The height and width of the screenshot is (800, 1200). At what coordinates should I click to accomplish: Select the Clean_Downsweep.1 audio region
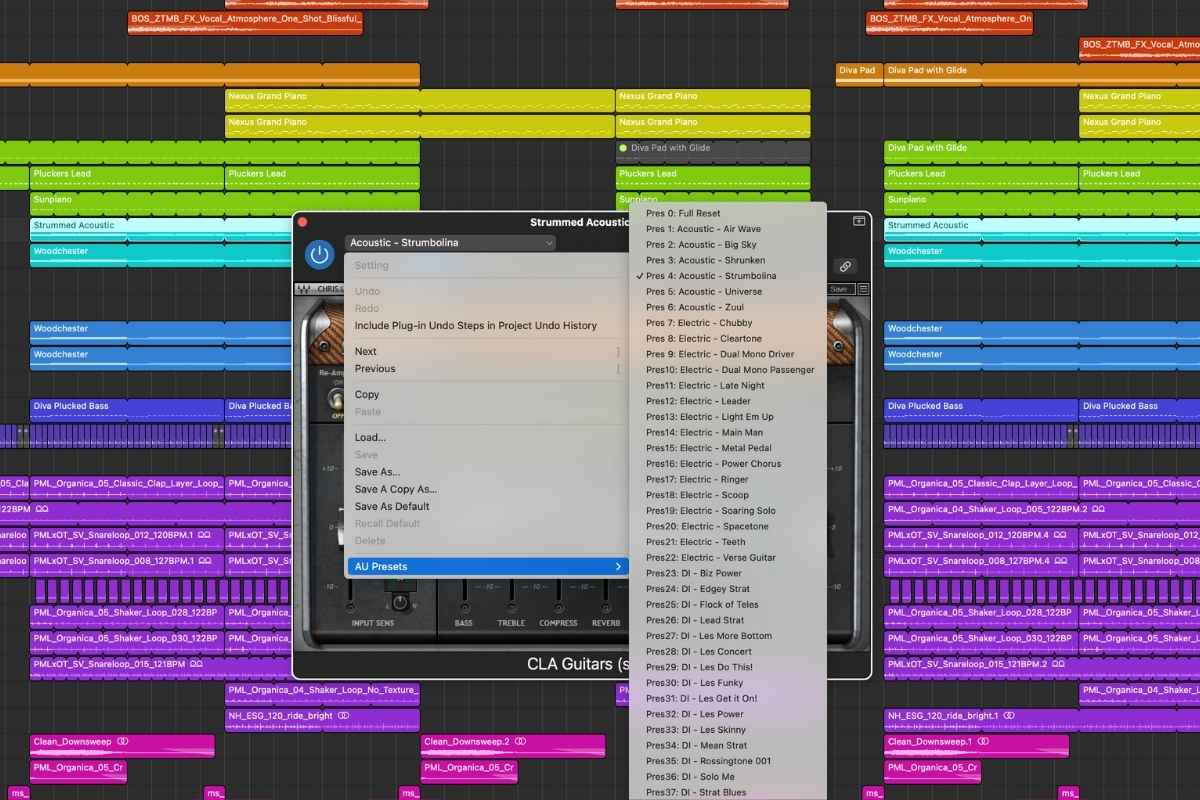click(976, 746)
